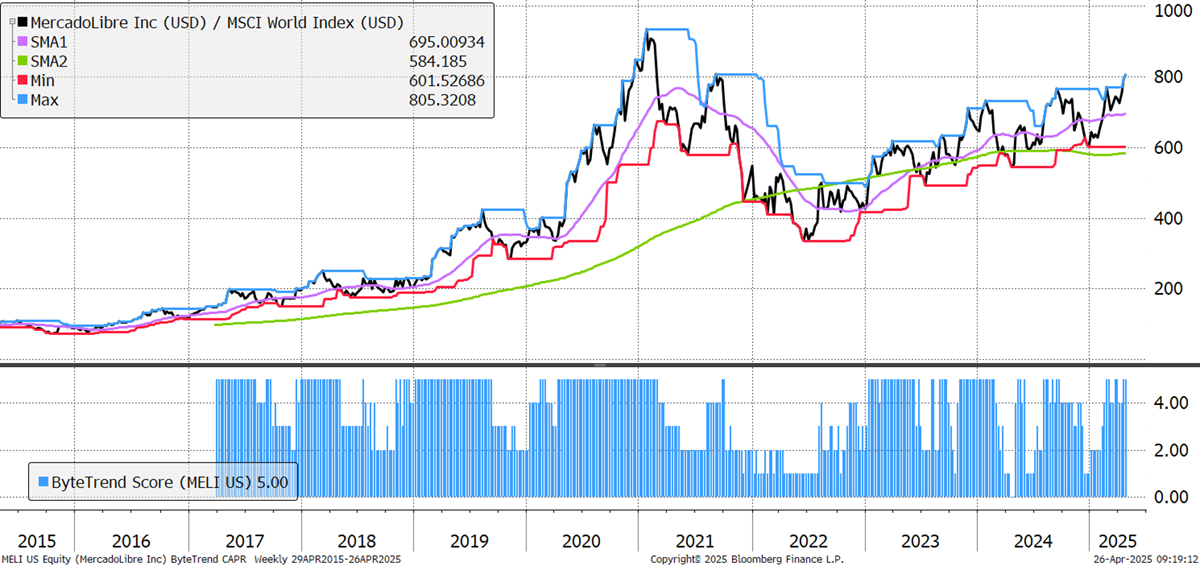
Task: Select the Max legend label
Action: 47,100
